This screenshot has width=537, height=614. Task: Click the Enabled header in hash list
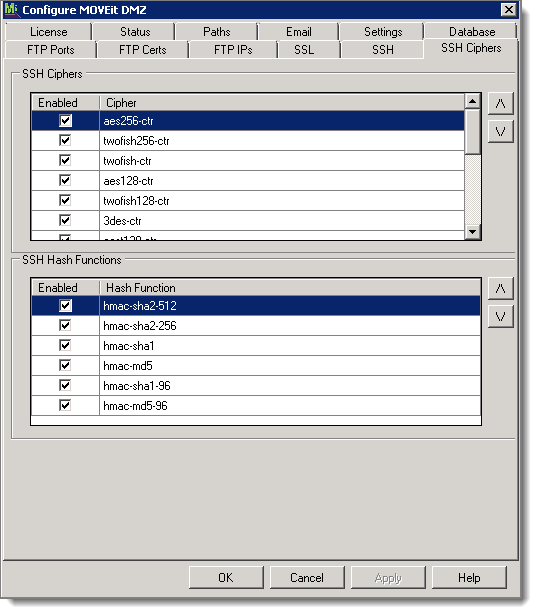[x=65, y=288]
